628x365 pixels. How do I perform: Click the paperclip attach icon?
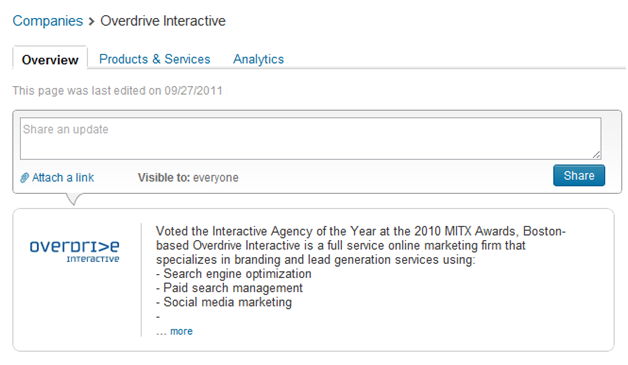(x=24, y=178)
